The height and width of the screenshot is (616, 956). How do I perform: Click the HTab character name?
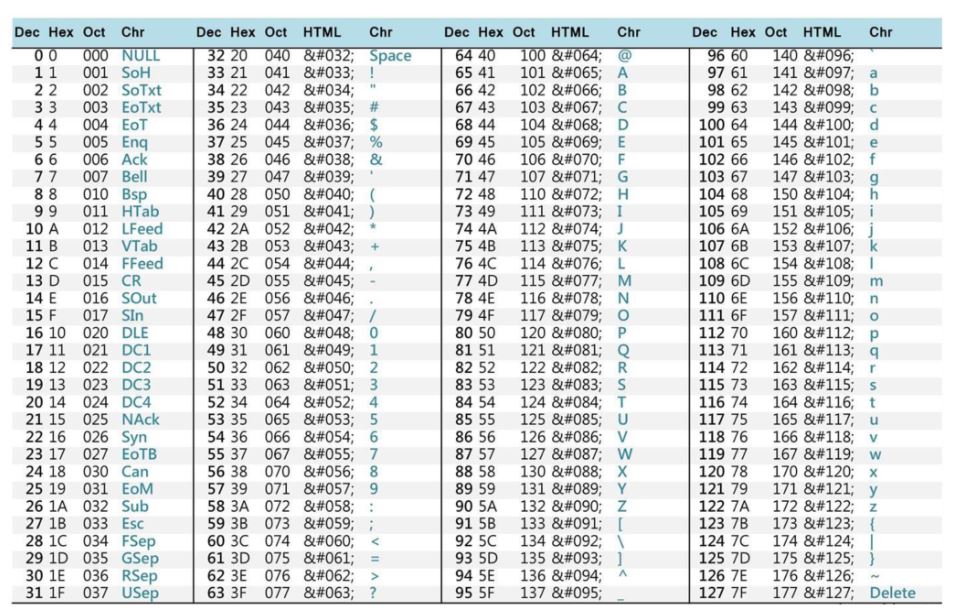click(140, 212)
